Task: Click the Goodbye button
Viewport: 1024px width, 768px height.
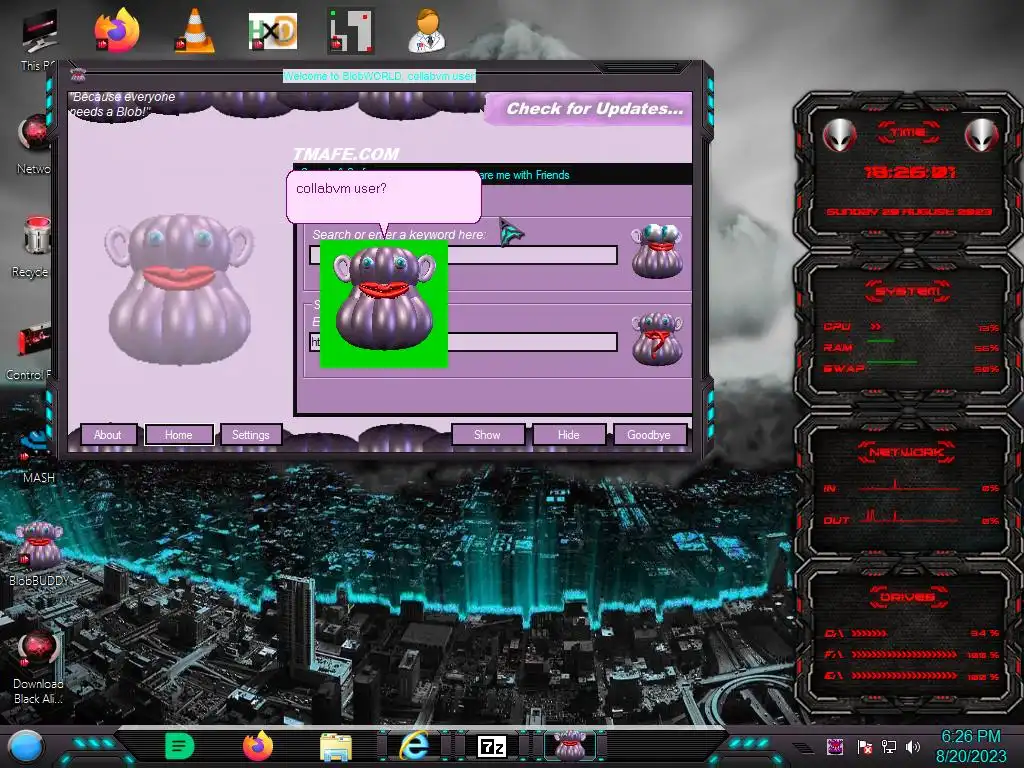Action: 649,435
